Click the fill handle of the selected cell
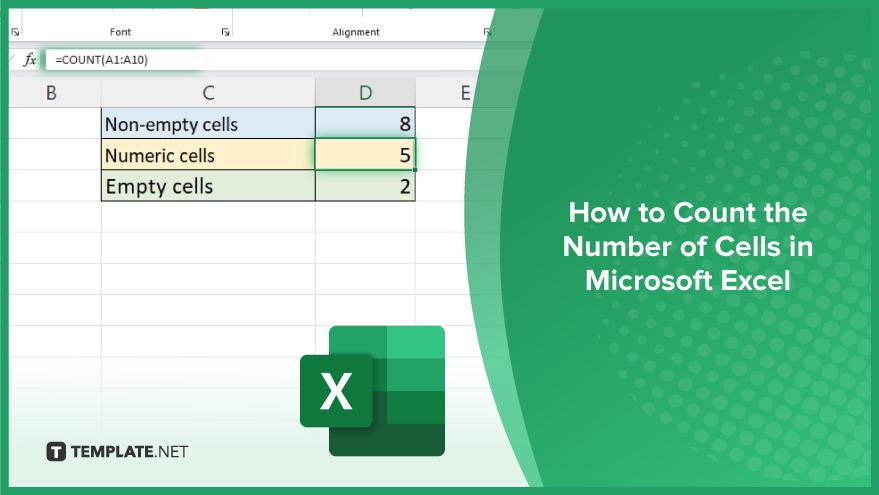This screenshot has height=495, width=879. (x=415, y=169)
